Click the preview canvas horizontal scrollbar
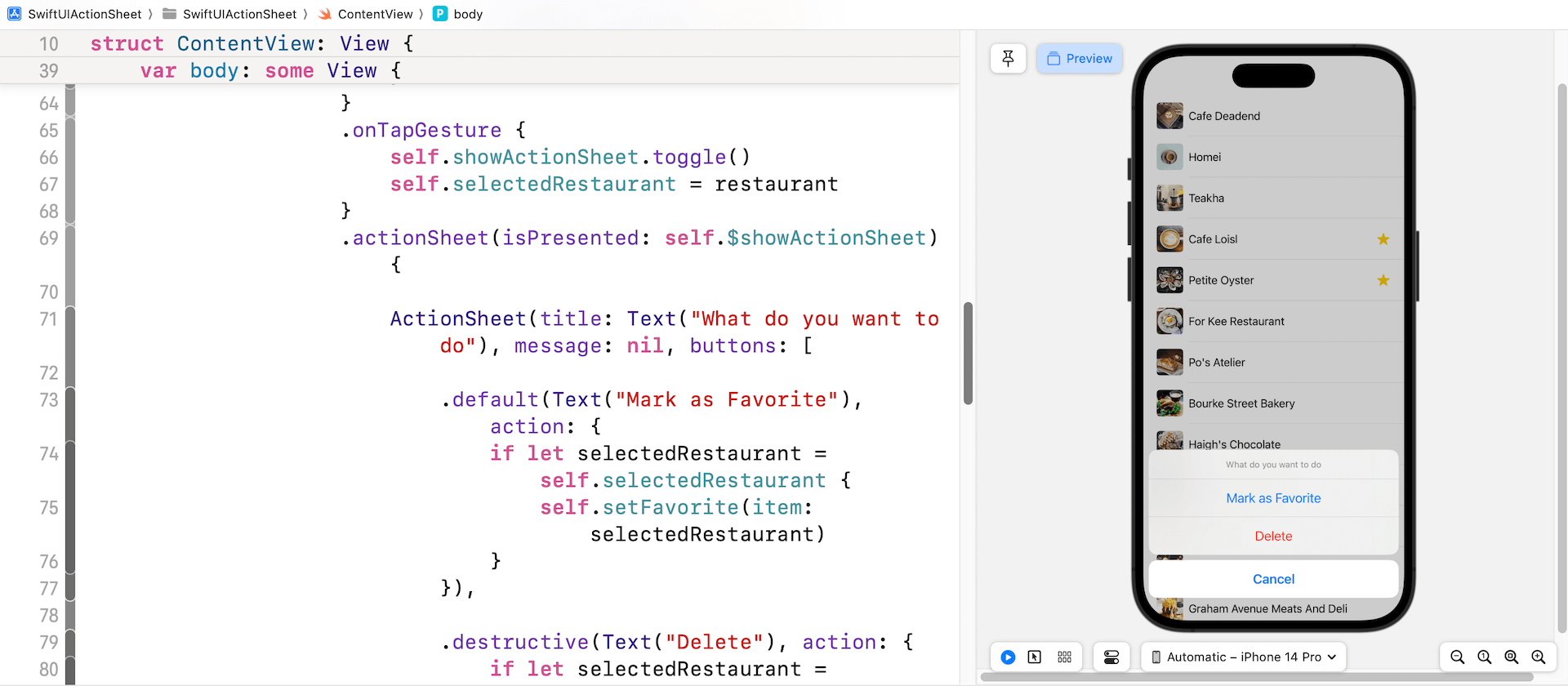1568x686 pixels. pyautogui.click(x=1257, y=677)
